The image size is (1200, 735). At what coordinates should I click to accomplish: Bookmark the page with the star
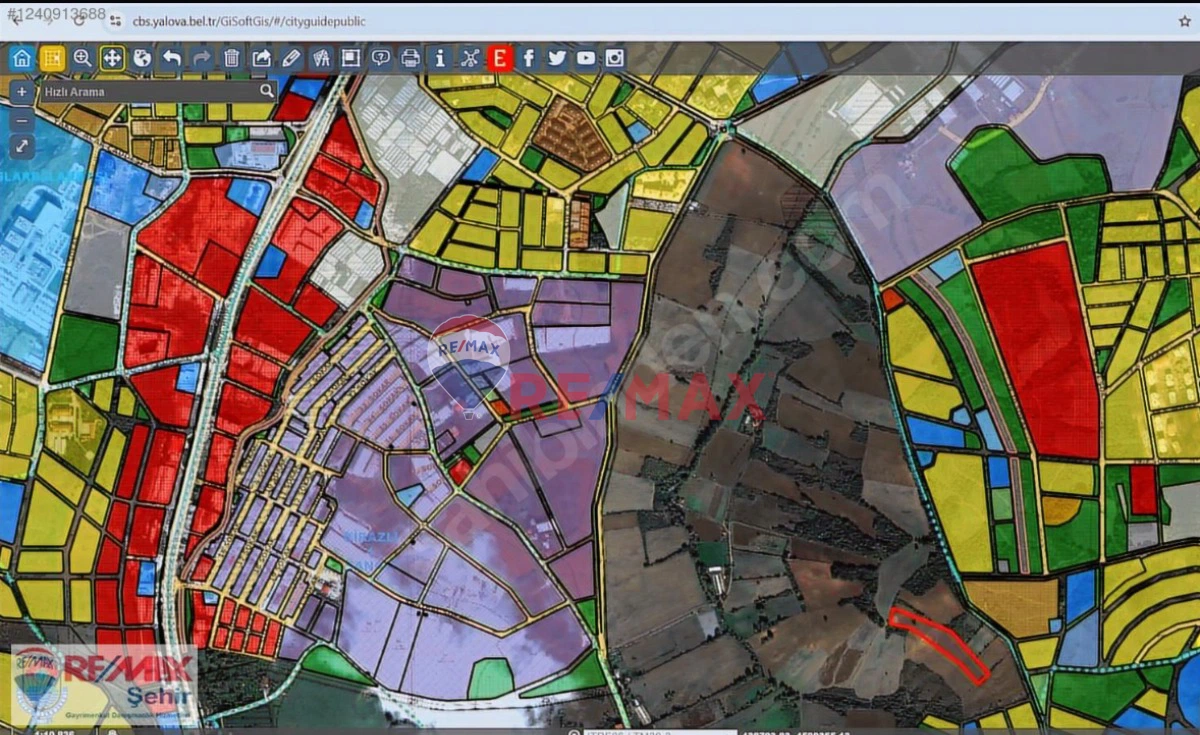point(1185,21)
